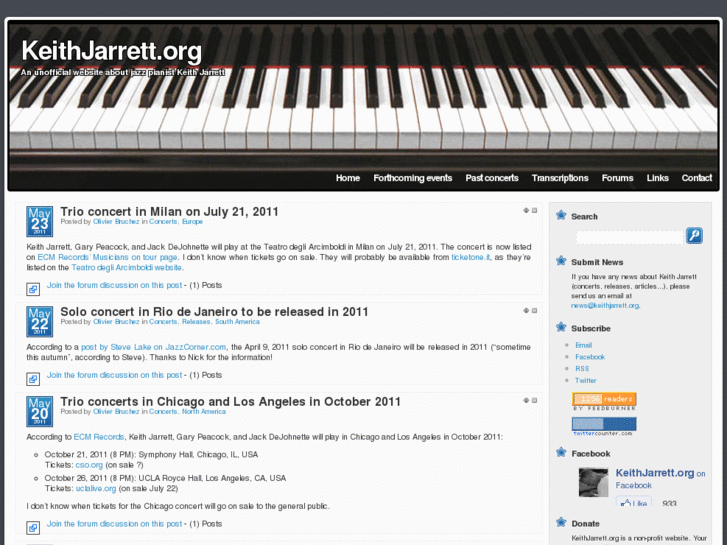
Task: Open the Concerts category on the Chicago post
Action: (x=163, y=412)
